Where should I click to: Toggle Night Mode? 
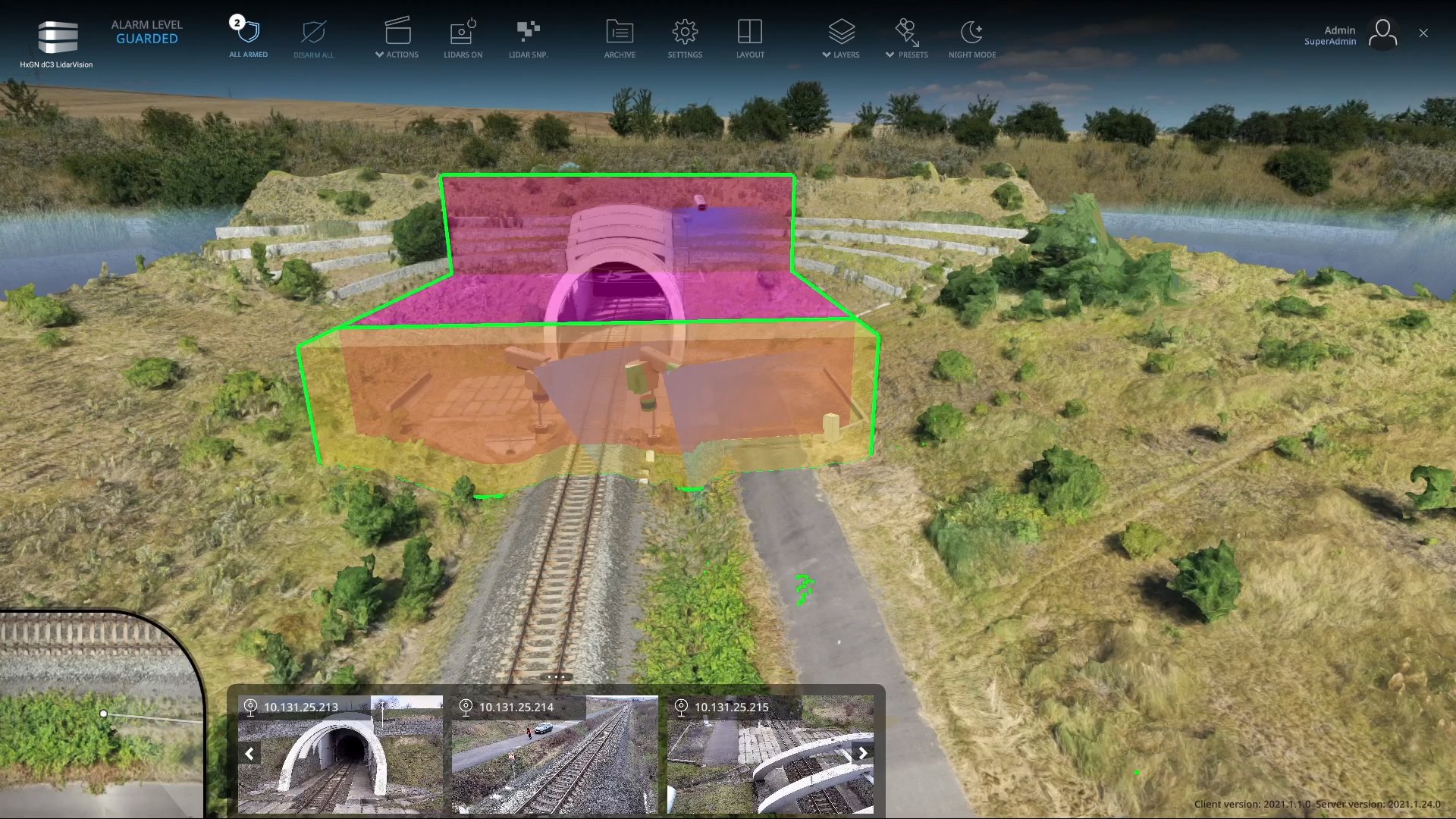[x=971, y=33]
